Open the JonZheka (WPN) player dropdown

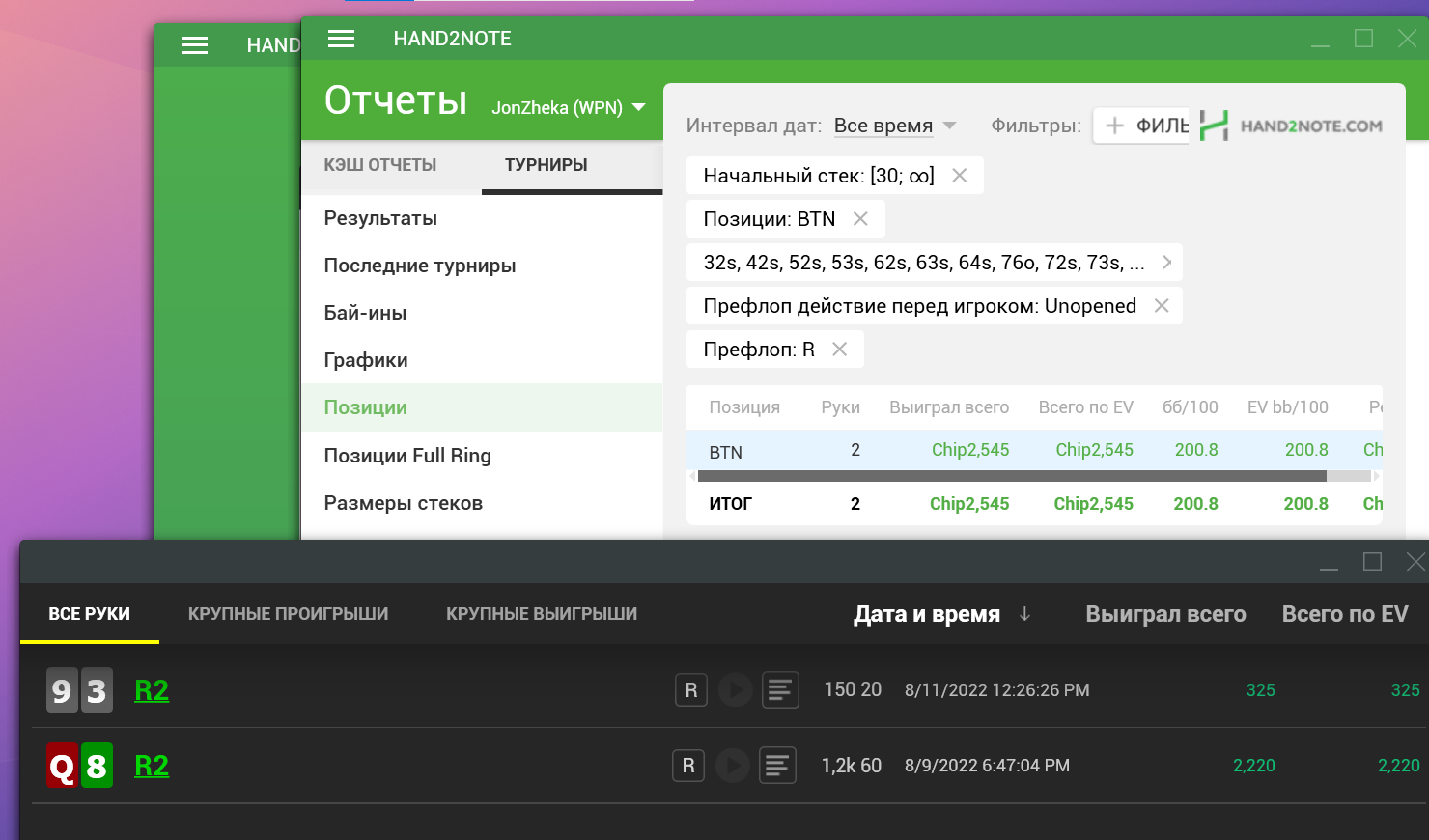569,108
